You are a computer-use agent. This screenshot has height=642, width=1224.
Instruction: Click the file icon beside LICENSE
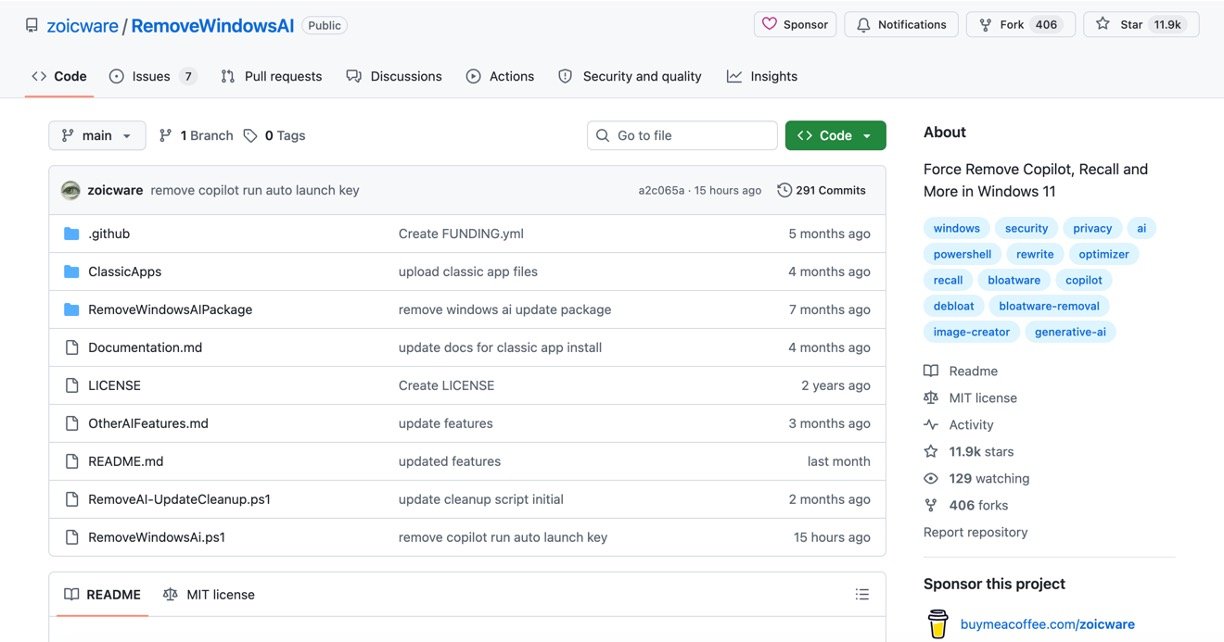click(71, 386)
